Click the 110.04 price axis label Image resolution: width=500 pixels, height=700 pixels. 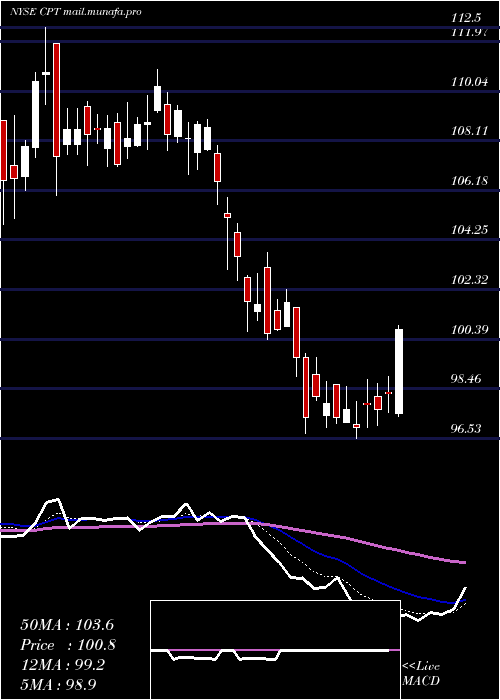point(470,81)
